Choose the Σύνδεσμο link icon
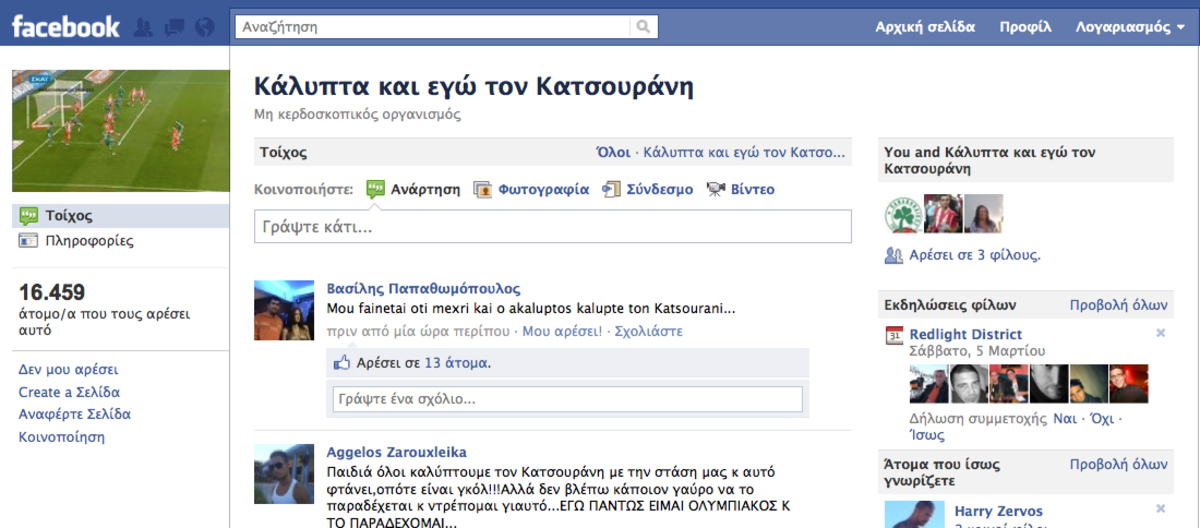Screen dimensions: 1200x528 point(611,189)
